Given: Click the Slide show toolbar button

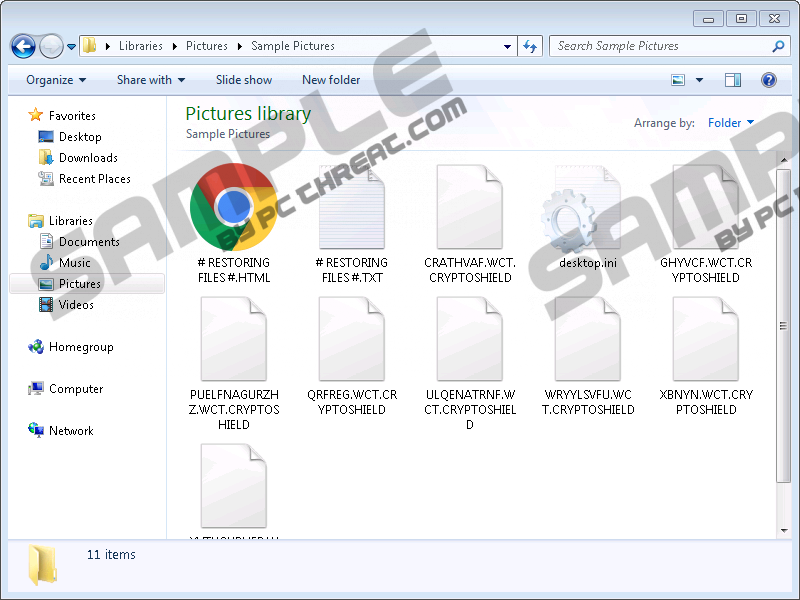Looking at the screenshot, I should coord(244,80).
